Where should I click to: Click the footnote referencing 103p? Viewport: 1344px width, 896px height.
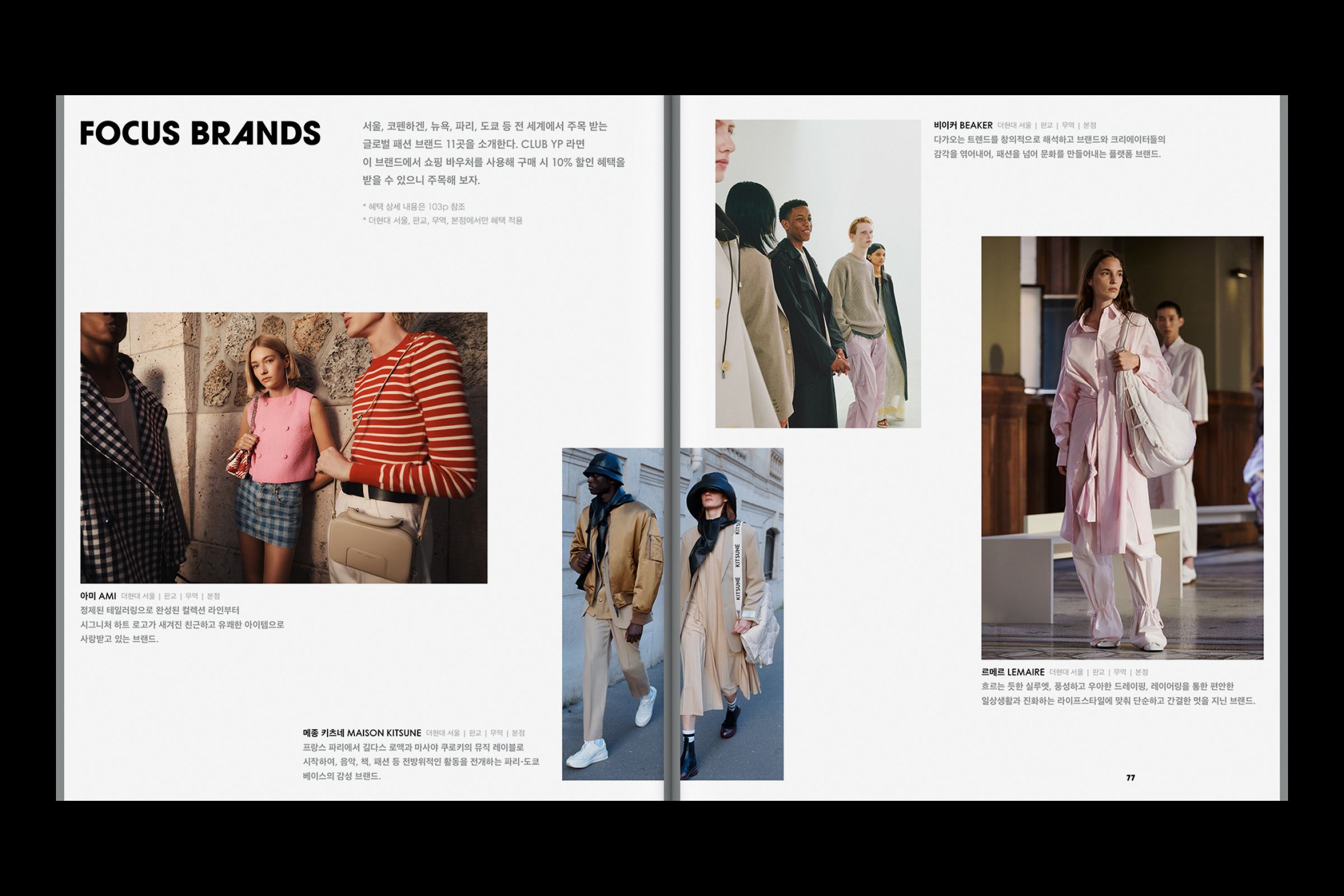(x=414, y=207)
